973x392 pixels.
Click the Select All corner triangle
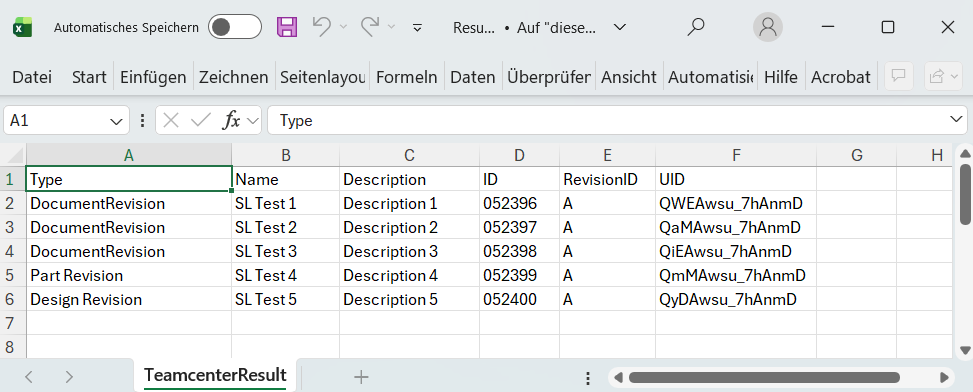(14, 155)
